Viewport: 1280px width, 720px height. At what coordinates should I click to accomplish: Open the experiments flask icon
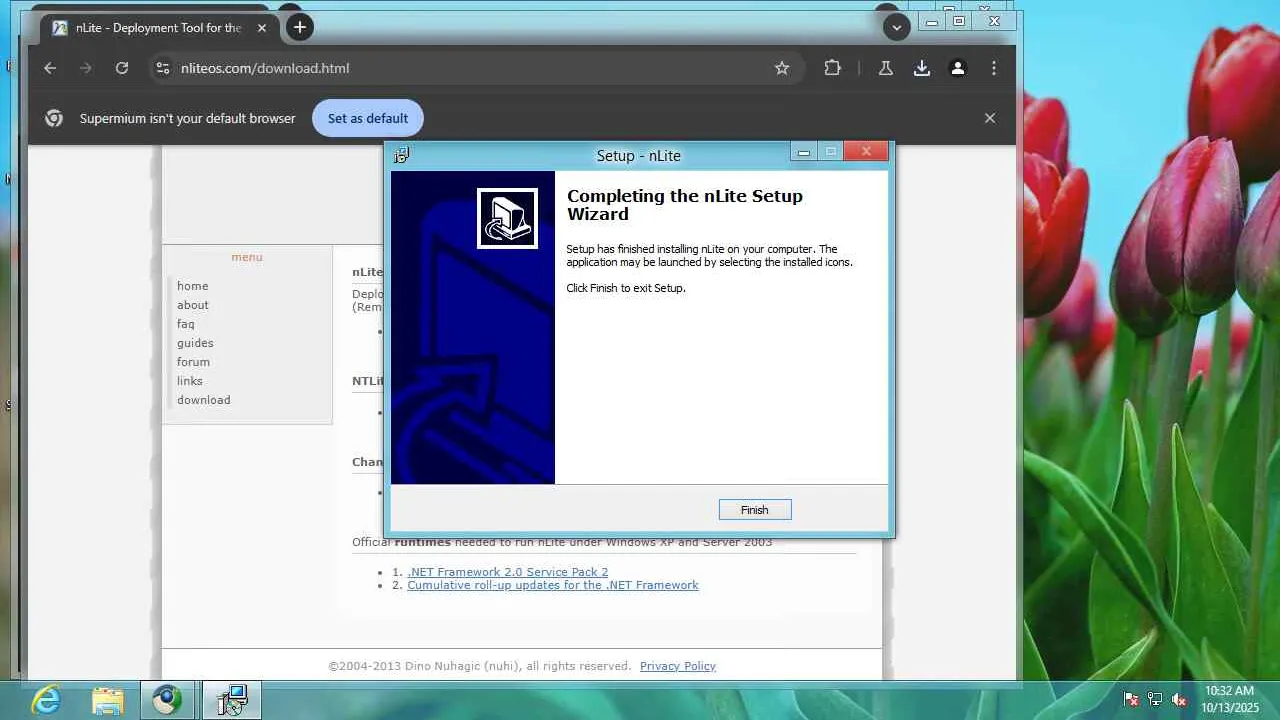[x=885, y=68]
